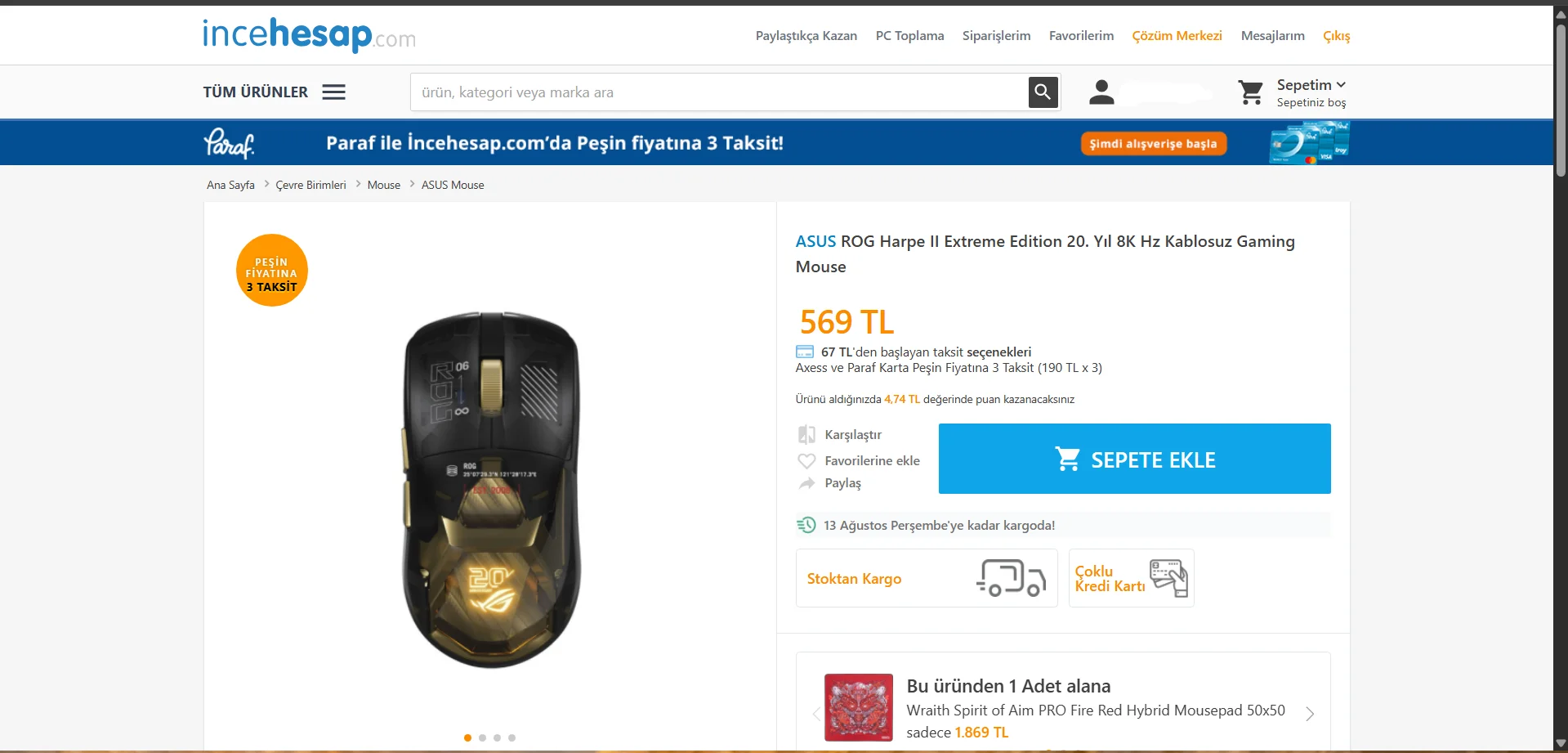The height and width of the screenshot is (753, 1568).
Task: Select the second image carousel dot
Action: (x=482, y=737)
